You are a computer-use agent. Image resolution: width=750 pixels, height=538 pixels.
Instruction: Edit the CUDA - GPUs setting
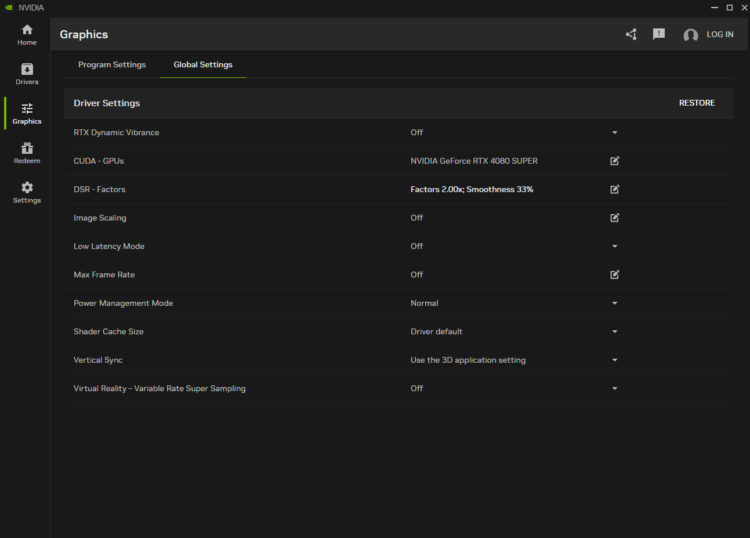point(615,161)
